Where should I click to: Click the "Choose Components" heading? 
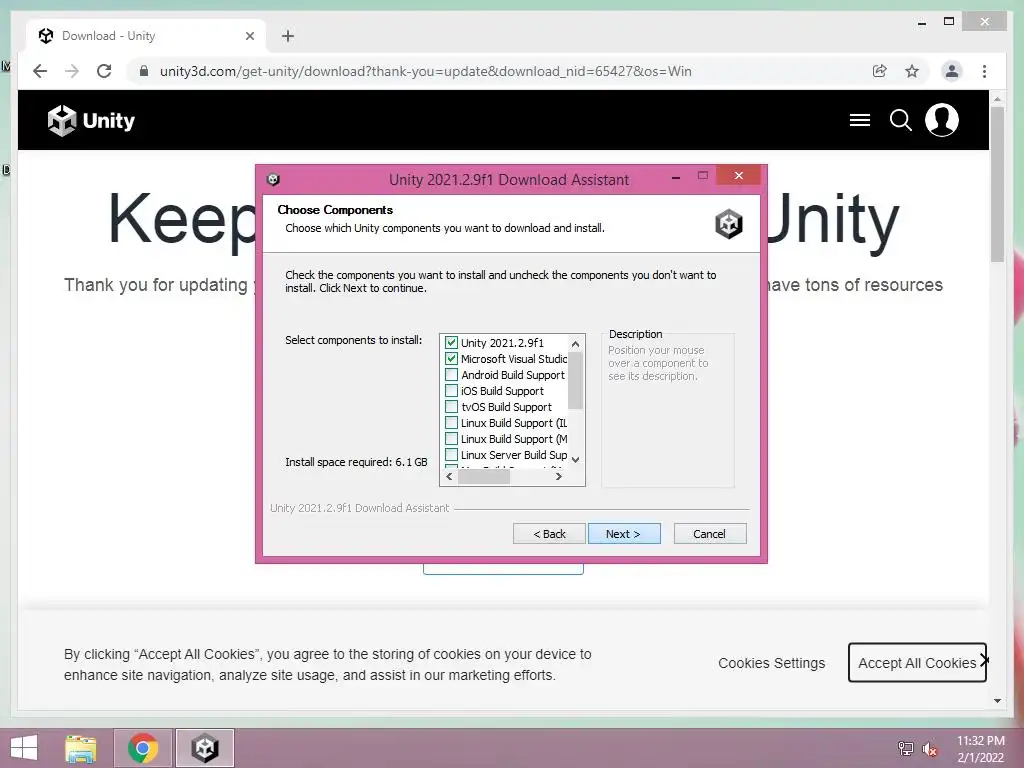tap(335, 210)
